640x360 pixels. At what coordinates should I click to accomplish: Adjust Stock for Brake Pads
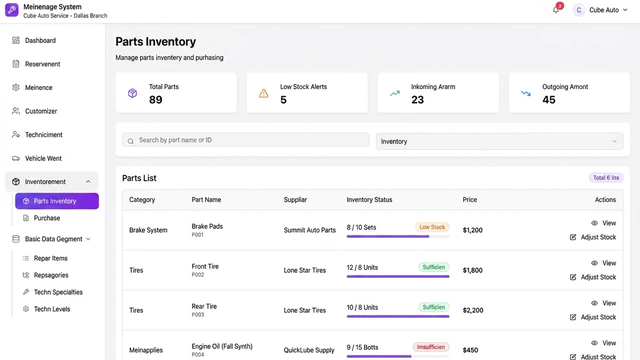pos(593,237)
